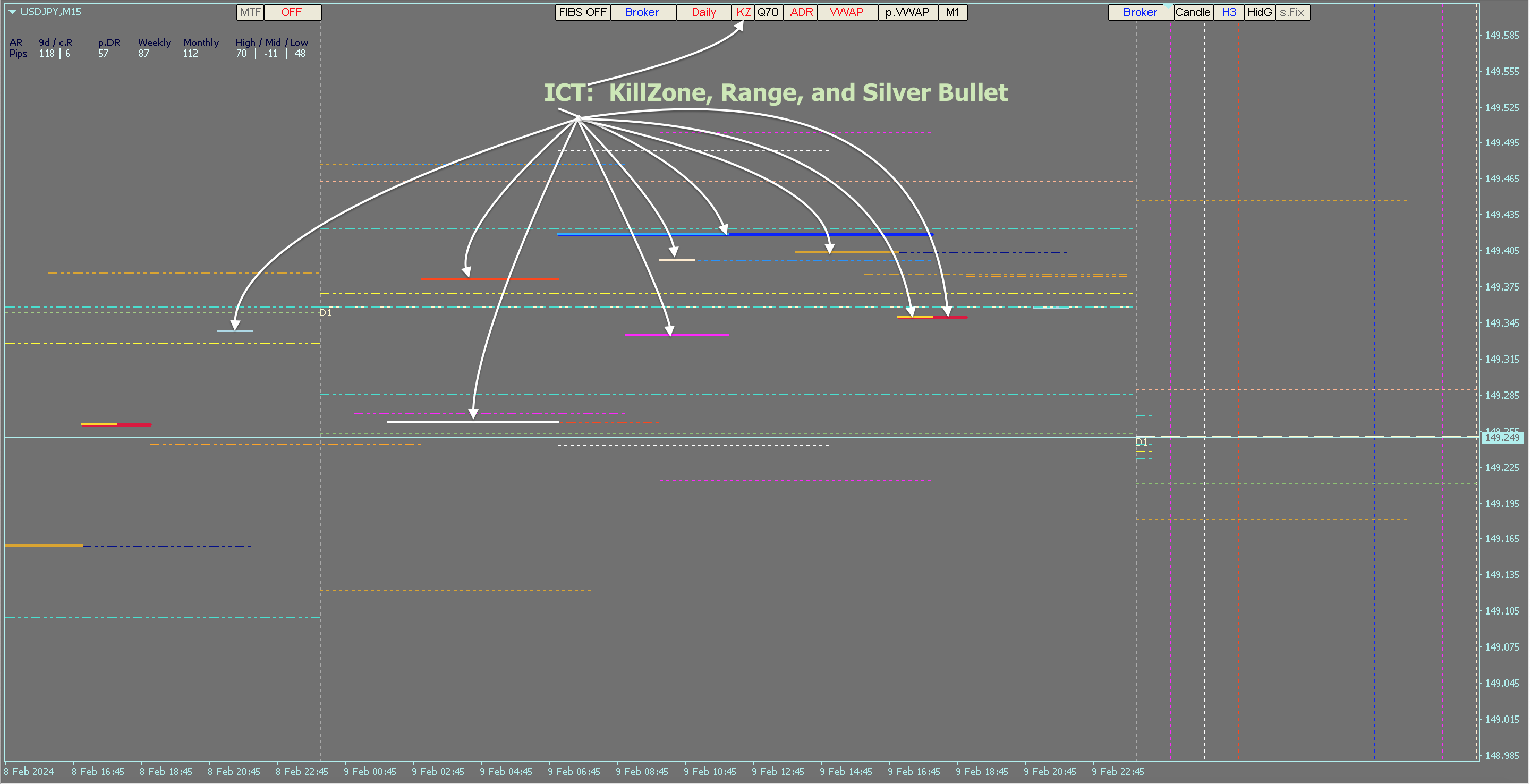1530x784 pixels.
Task: Click the Q70 button
Action: (768, 12)
